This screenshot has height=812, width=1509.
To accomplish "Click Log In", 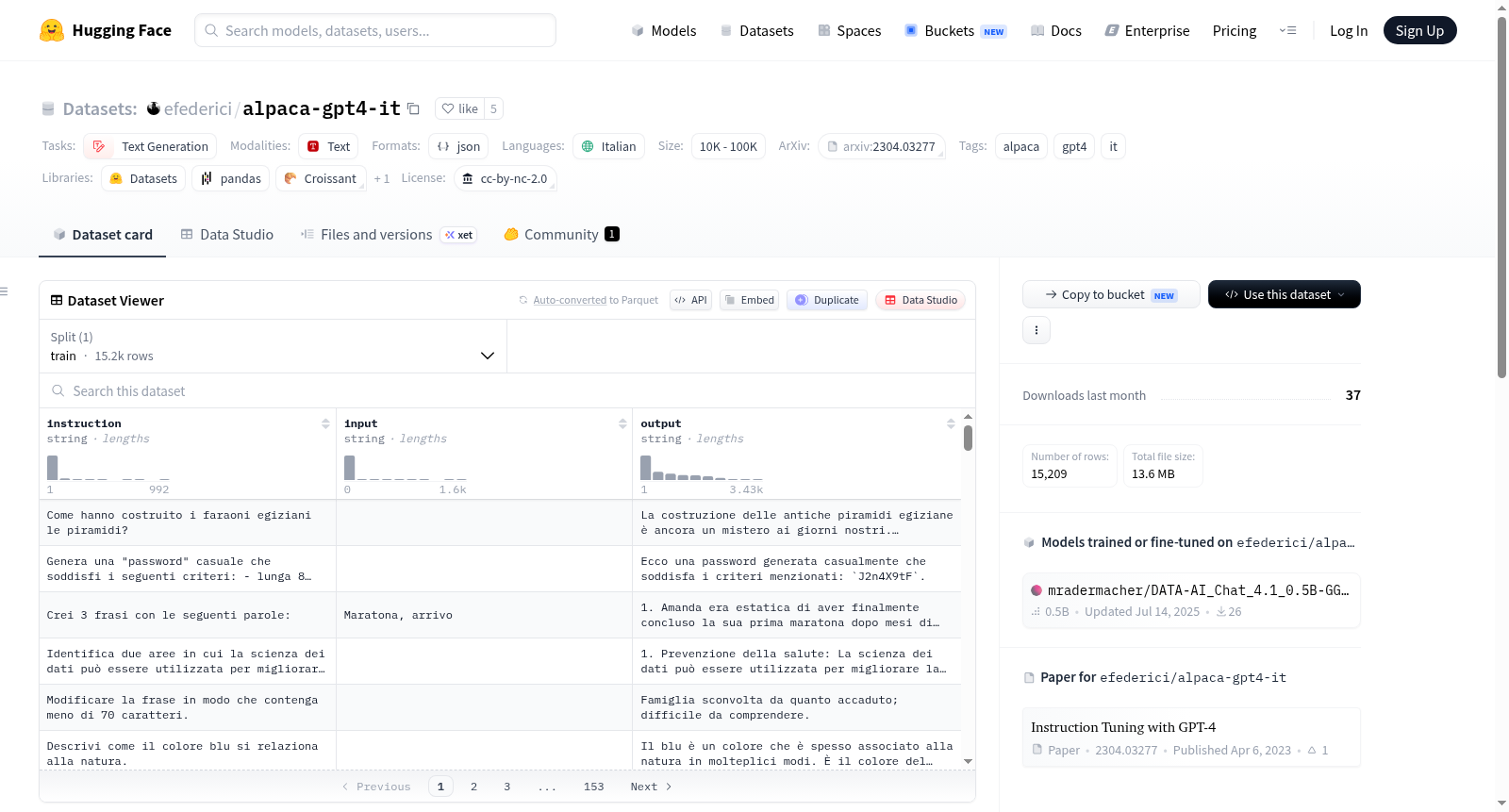I will pos(1349,30).
